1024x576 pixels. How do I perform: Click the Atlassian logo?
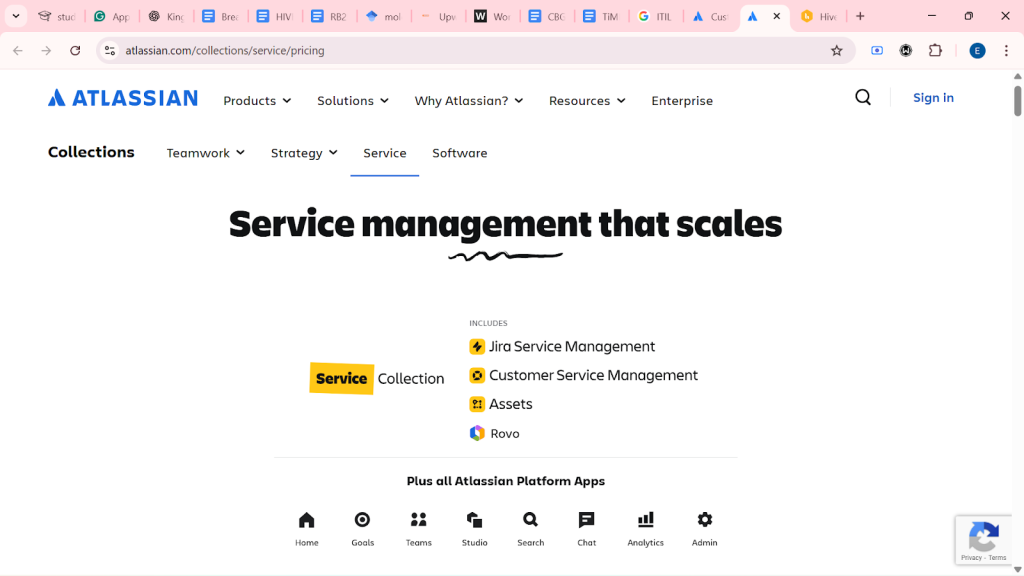coord(123,98)
